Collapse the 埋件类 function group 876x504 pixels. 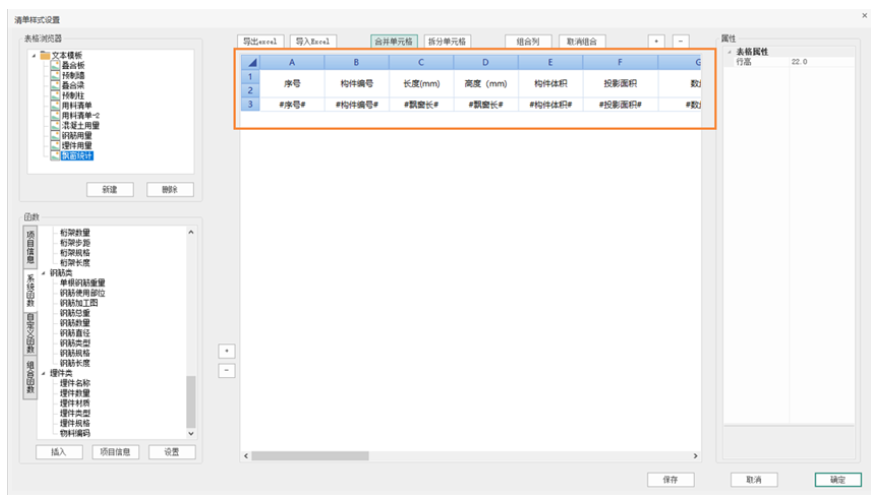(44, 373)
